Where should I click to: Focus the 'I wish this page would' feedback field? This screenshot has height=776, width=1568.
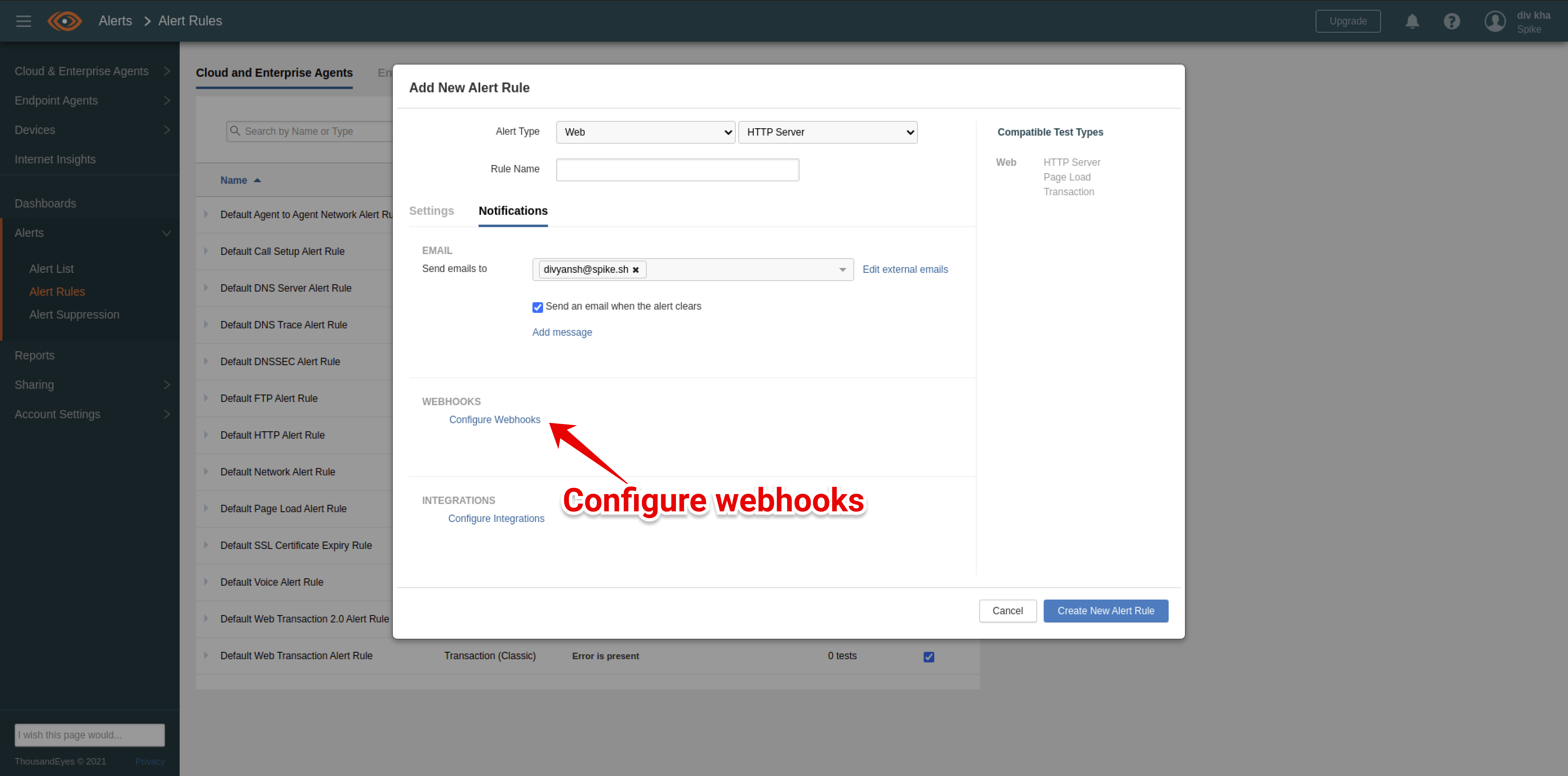tap(89, 735)
